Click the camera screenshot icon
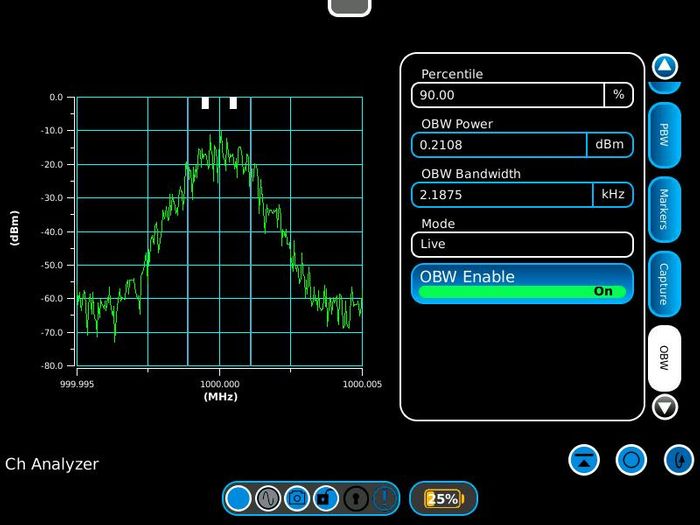The width and height of the screenshot is (700, 525). tap(297, 498)
